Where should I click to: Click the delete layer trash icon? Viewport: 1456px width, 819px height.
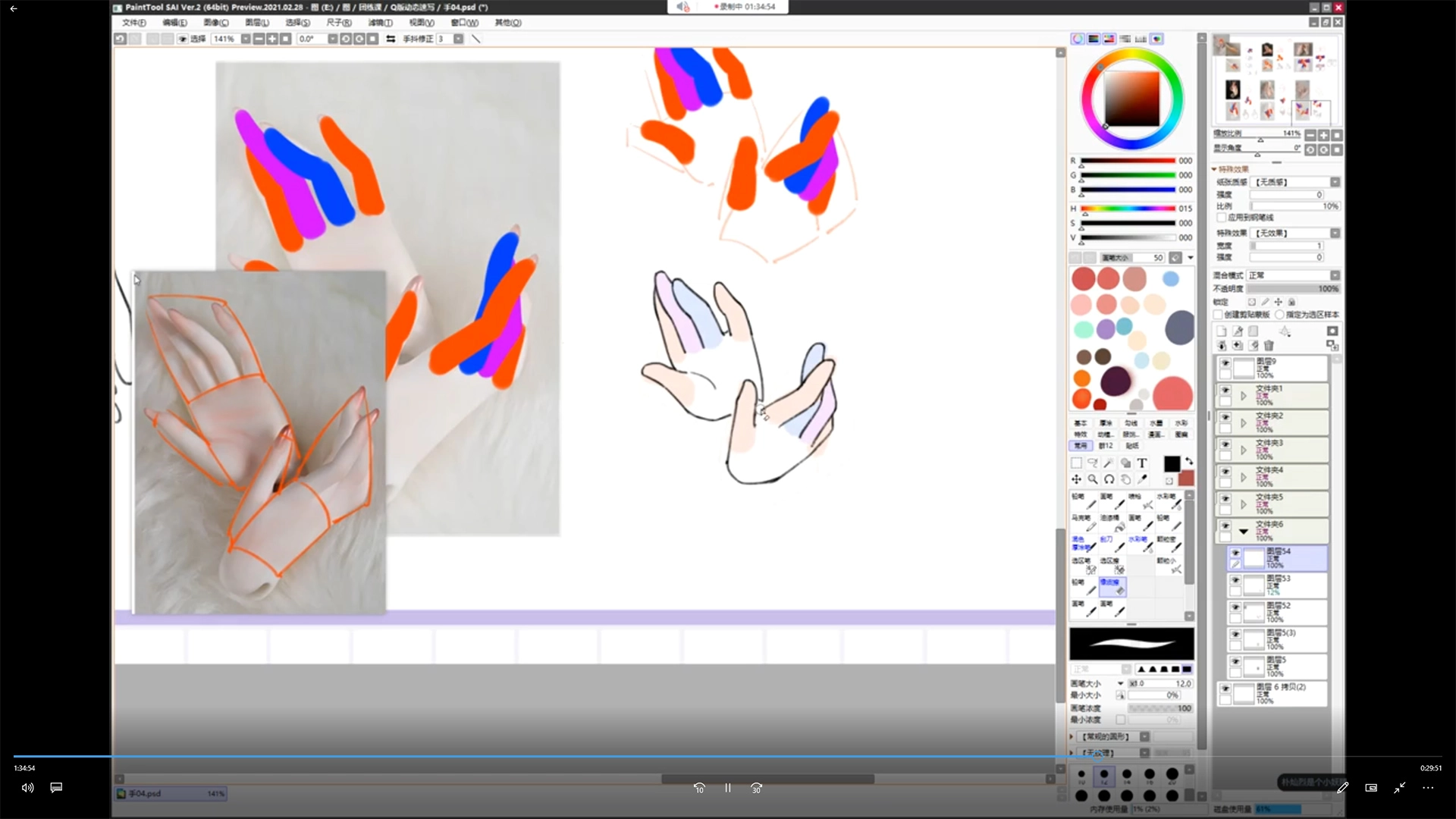point(1269,346)
